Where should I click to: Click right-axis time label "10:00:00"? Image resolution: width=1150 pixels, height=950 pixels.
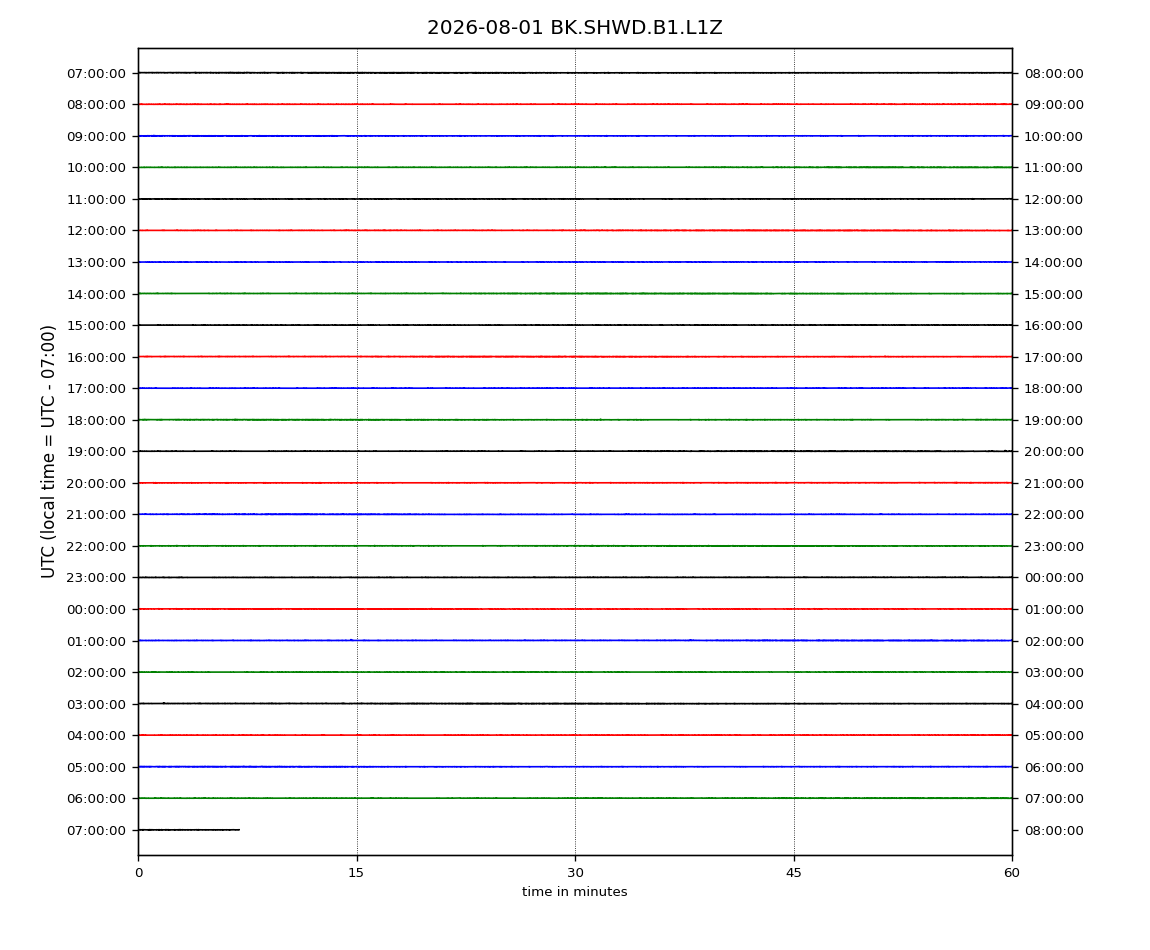[x=1054, y=136]
